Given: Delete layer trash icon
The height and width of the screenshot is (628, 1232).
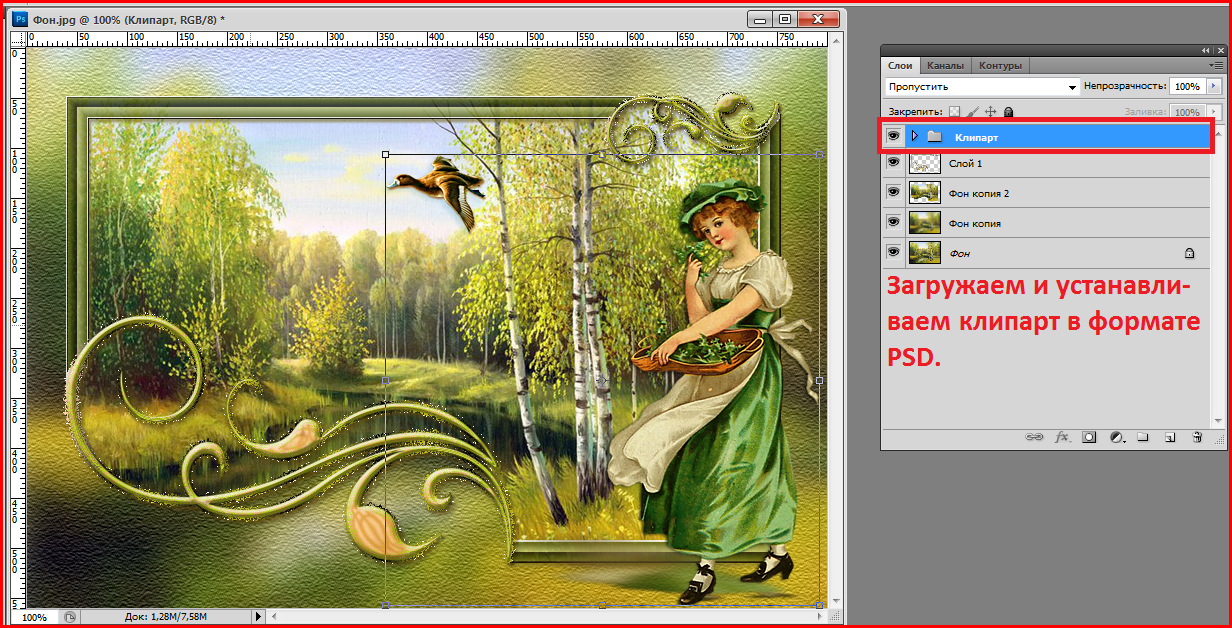Looking at the screenshot, I should coord(1196,438).
